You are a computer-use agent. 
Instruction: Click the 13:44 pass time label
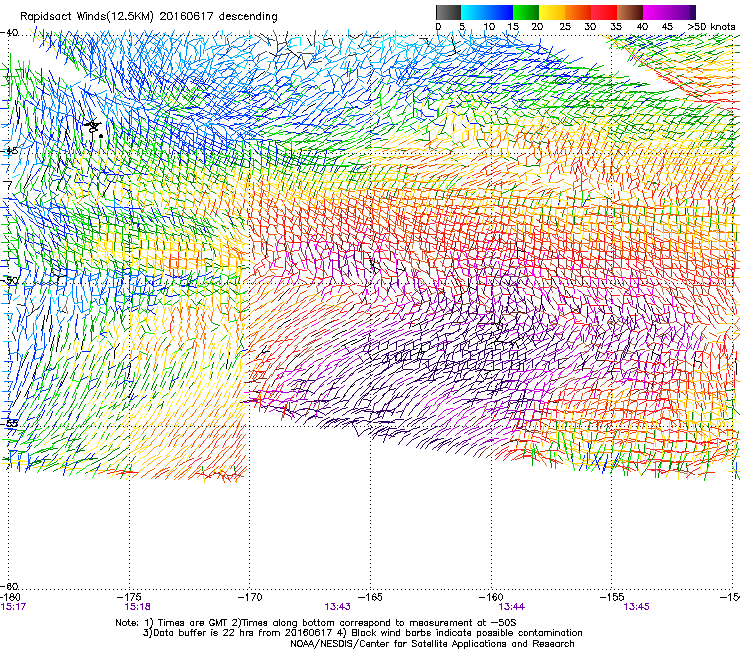(512, 607)
